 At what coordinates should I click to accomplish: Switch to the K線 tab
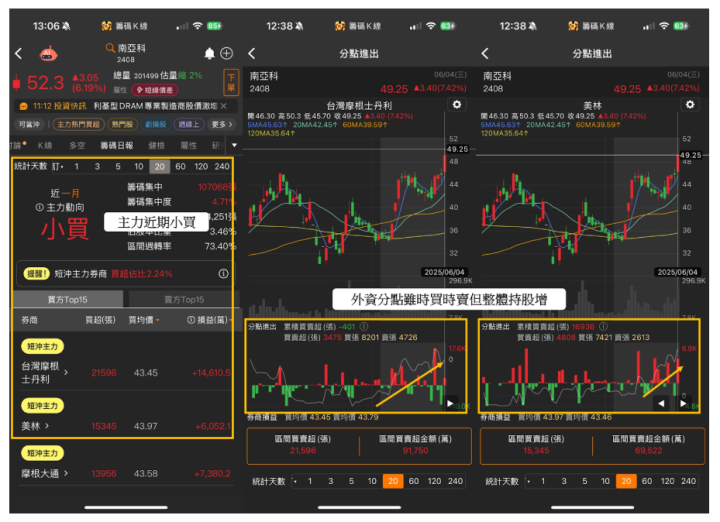coord(45,146)
